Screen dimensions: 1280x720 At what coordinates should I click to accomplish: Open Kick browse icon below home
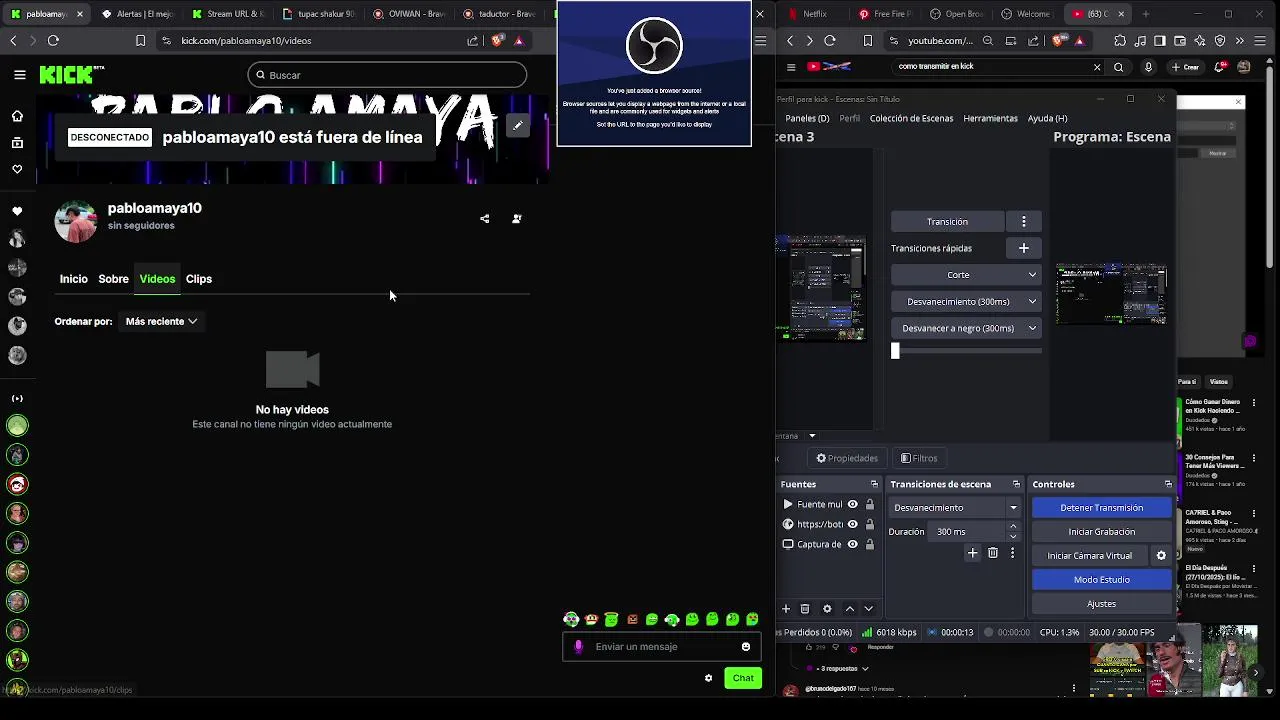[17, 143]
